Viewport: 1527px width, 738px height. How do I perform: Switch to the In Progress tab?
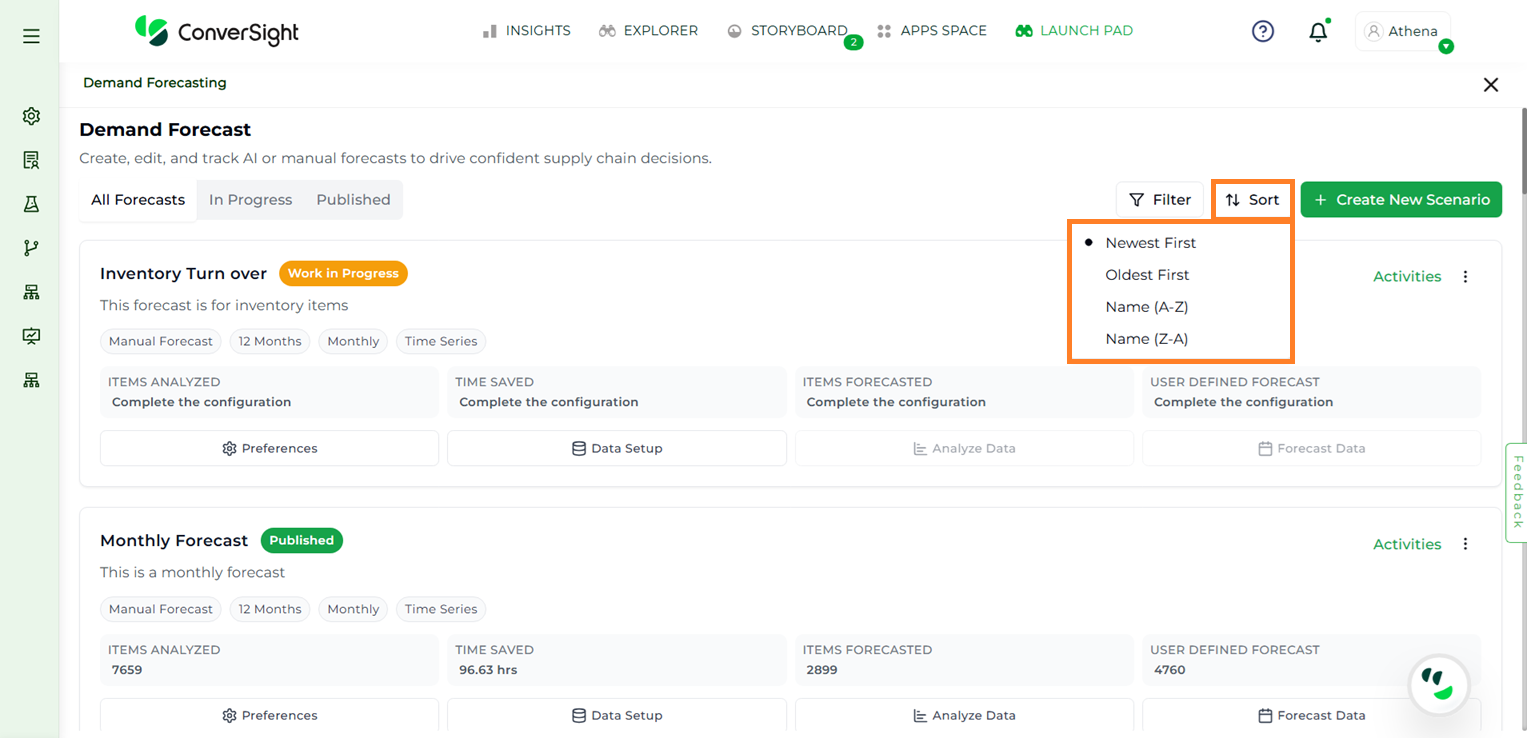click(250, 200)
